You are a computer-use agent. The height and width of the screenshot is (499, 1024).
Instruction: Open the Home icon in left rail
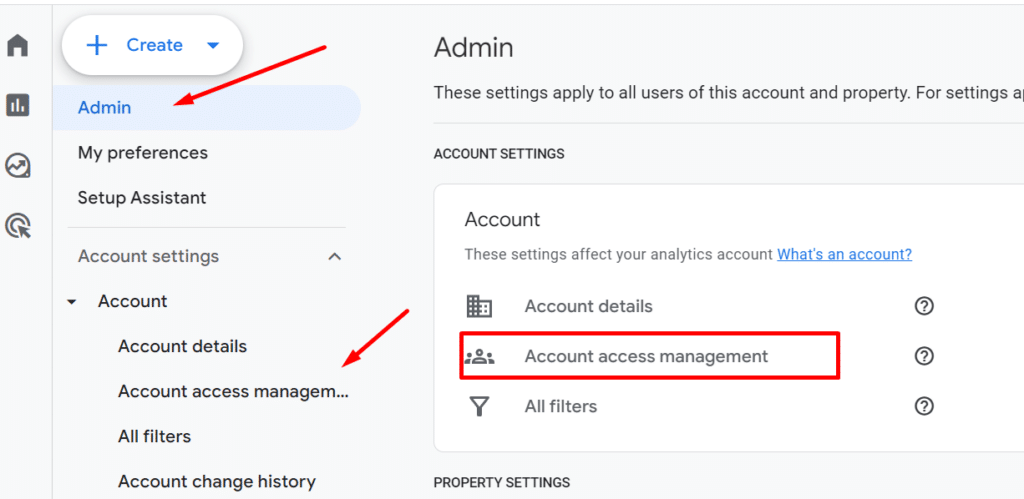(x=18, y=46)
